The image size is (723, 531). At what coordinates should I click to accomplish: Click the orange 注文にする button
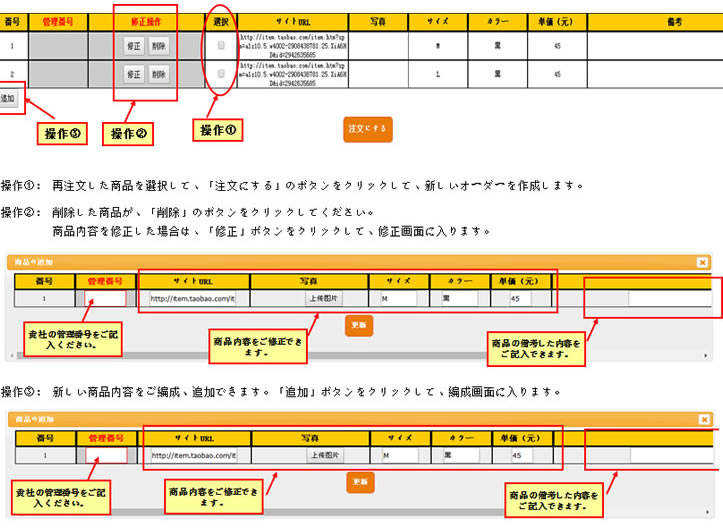pyautogui.click(x=367, y=129)
